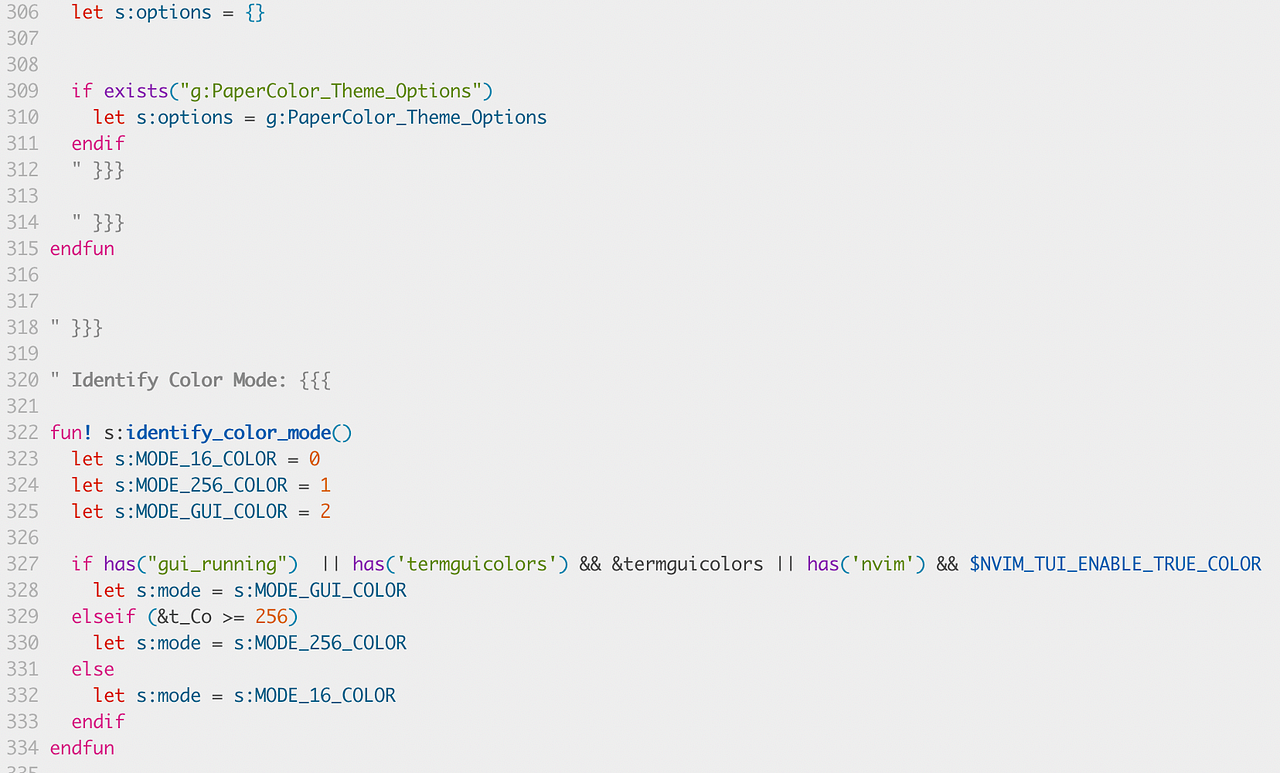Viewport: 1280px width, 773px height.
Task: Click the empty dictionary {} on line 306
Action: click(254, 12)
